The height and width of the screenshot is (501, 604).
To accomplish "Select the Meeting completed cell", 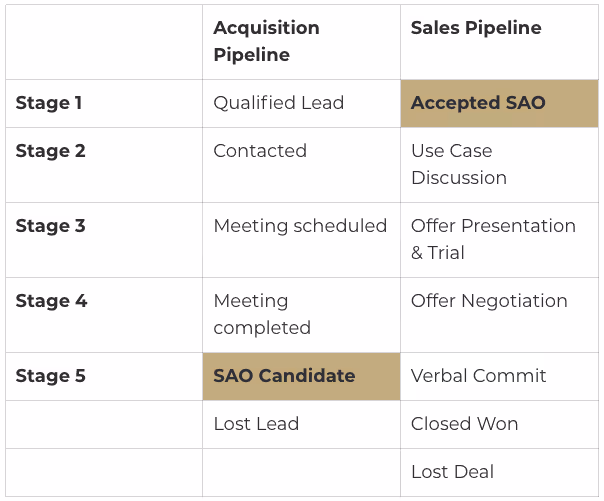I will (x=301, y=315).
